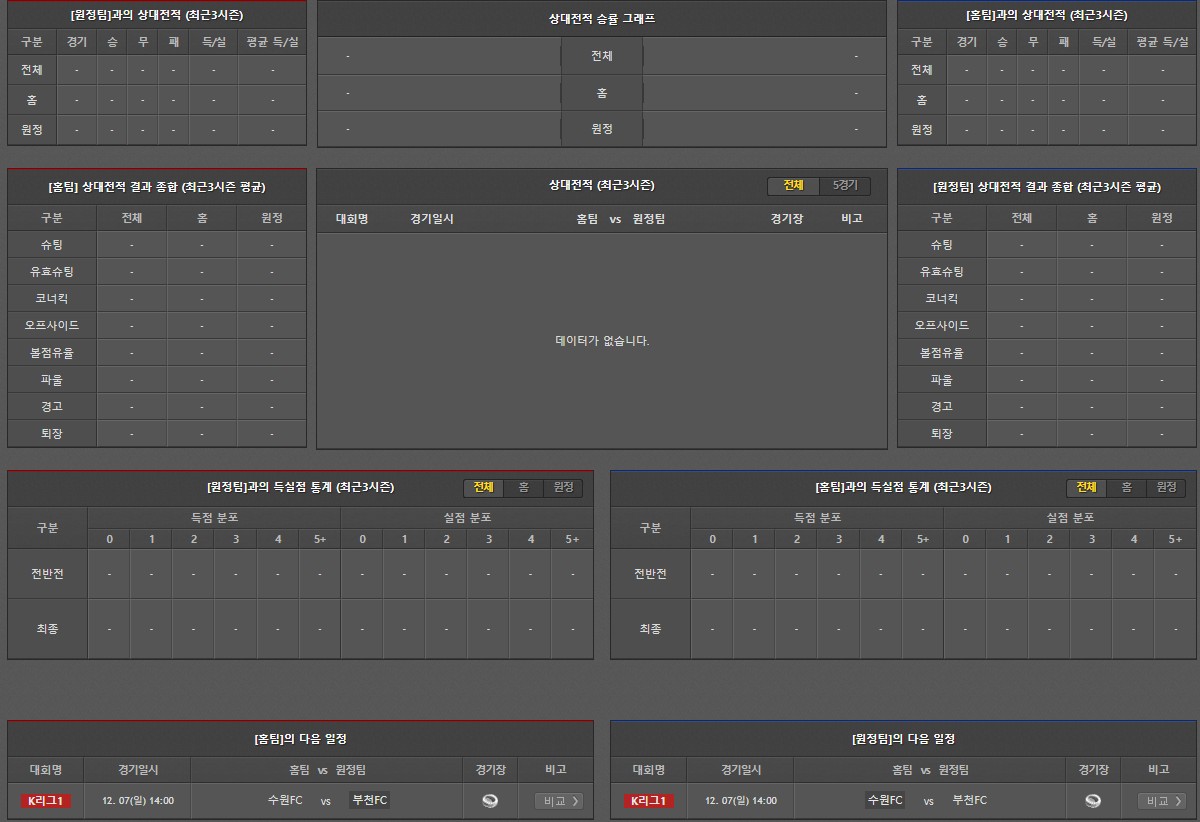
Task: Switch to the 5경기 tab in 상대전적
Action: pyautogui.click(x=845, y=186)
